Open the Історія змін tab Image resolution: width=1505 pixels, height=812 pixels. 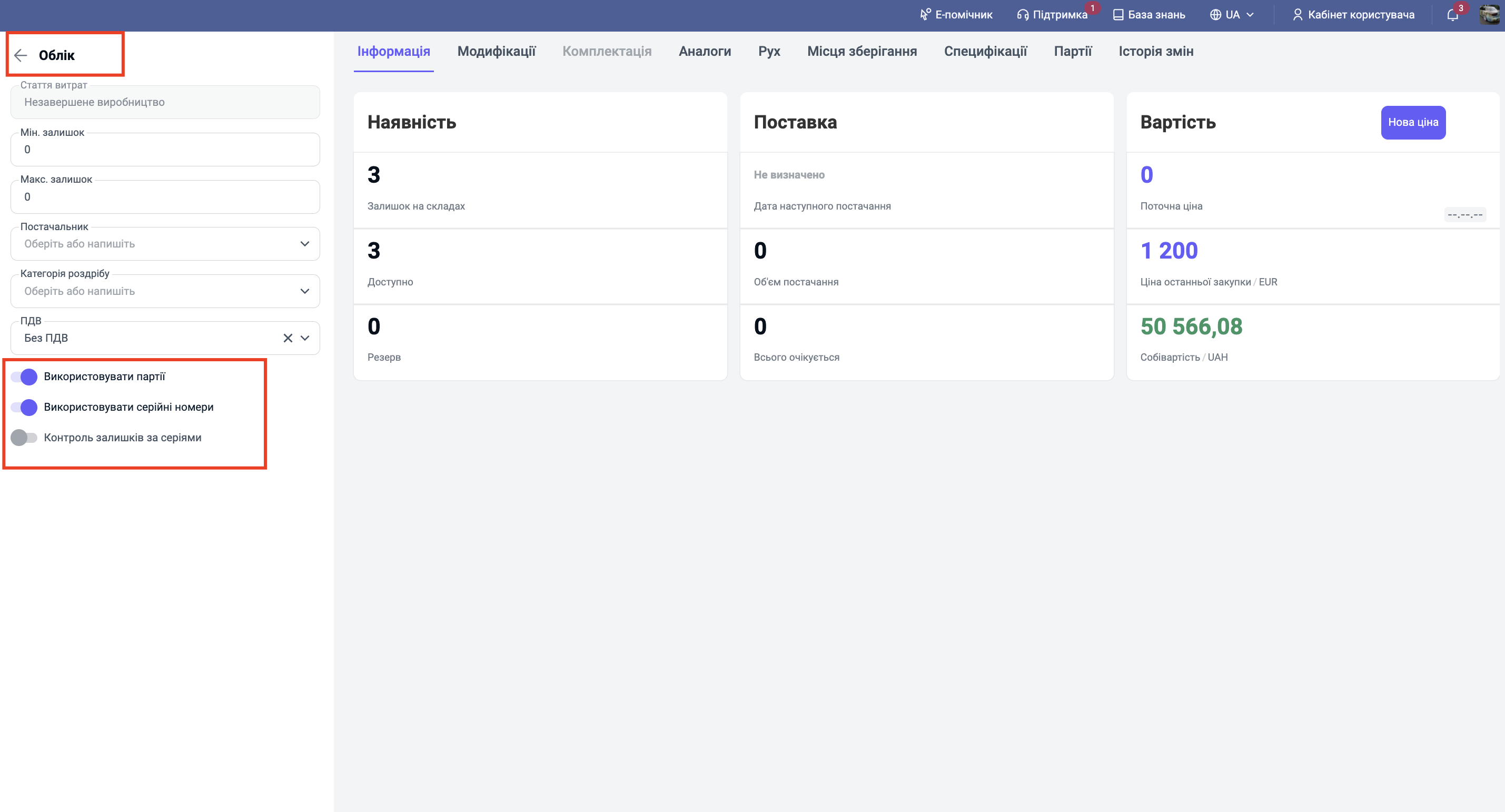tap(1156, 52)
